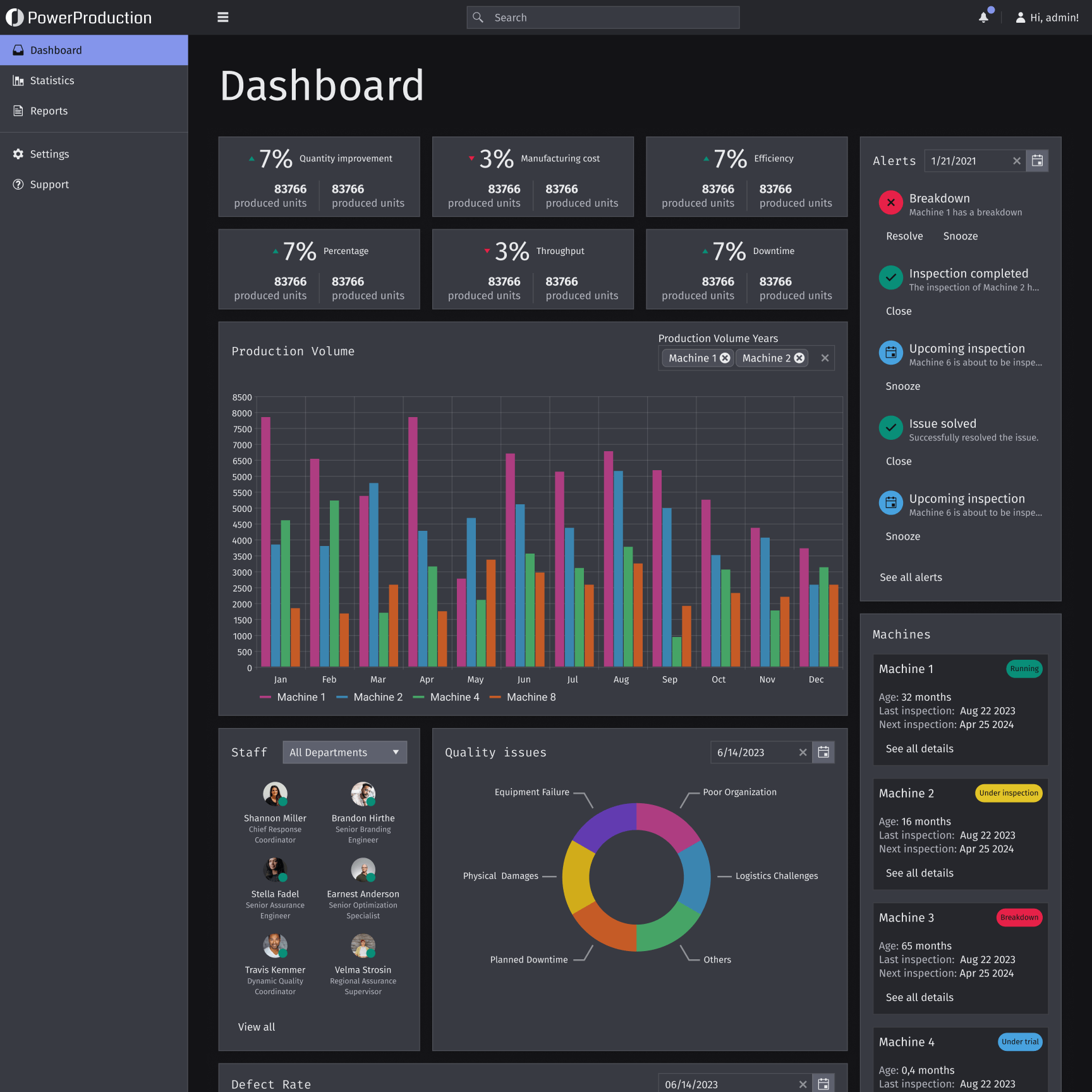Open the Alerts date calendar picker

1037,161
